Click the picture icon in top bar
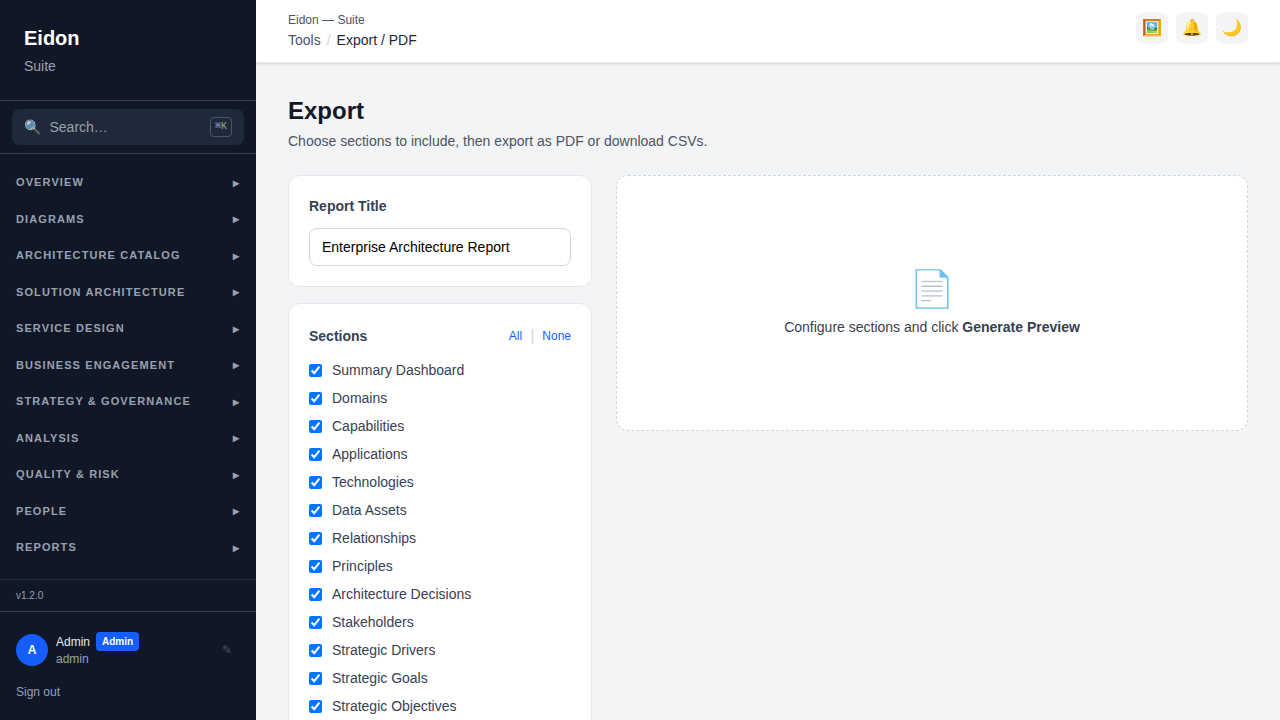This screenshot has height=720, width=1280. point(1152,28)
